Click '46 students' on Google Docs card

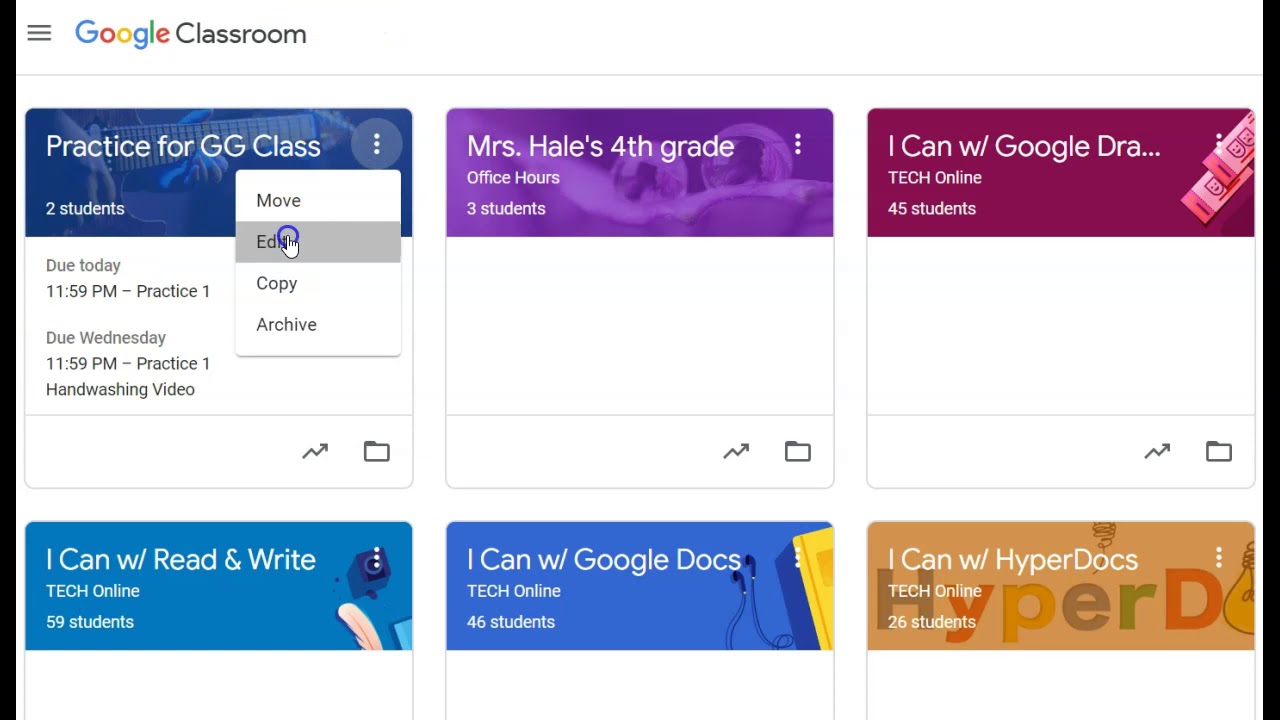point(511,622)
